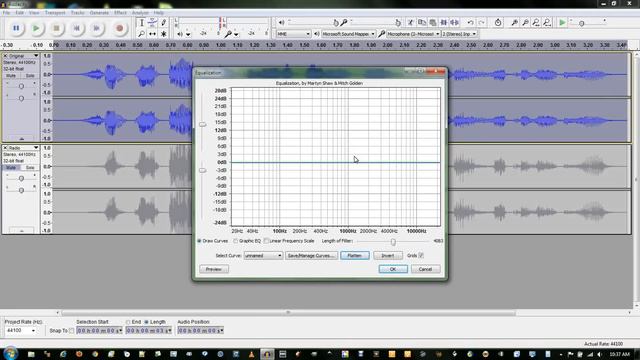Image resolution: width=640 pixels, height=360 pixels.
Task: Click the Zoom In toolbar icon
Action: click(515, 22)
